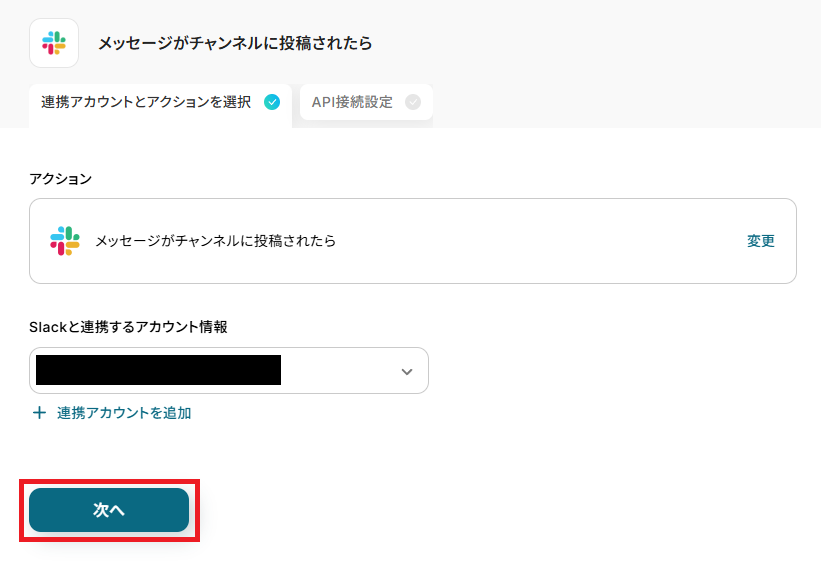Click the gray header area right of API接続設定
This screenshot has height=570, width=821.
point(620,102)
